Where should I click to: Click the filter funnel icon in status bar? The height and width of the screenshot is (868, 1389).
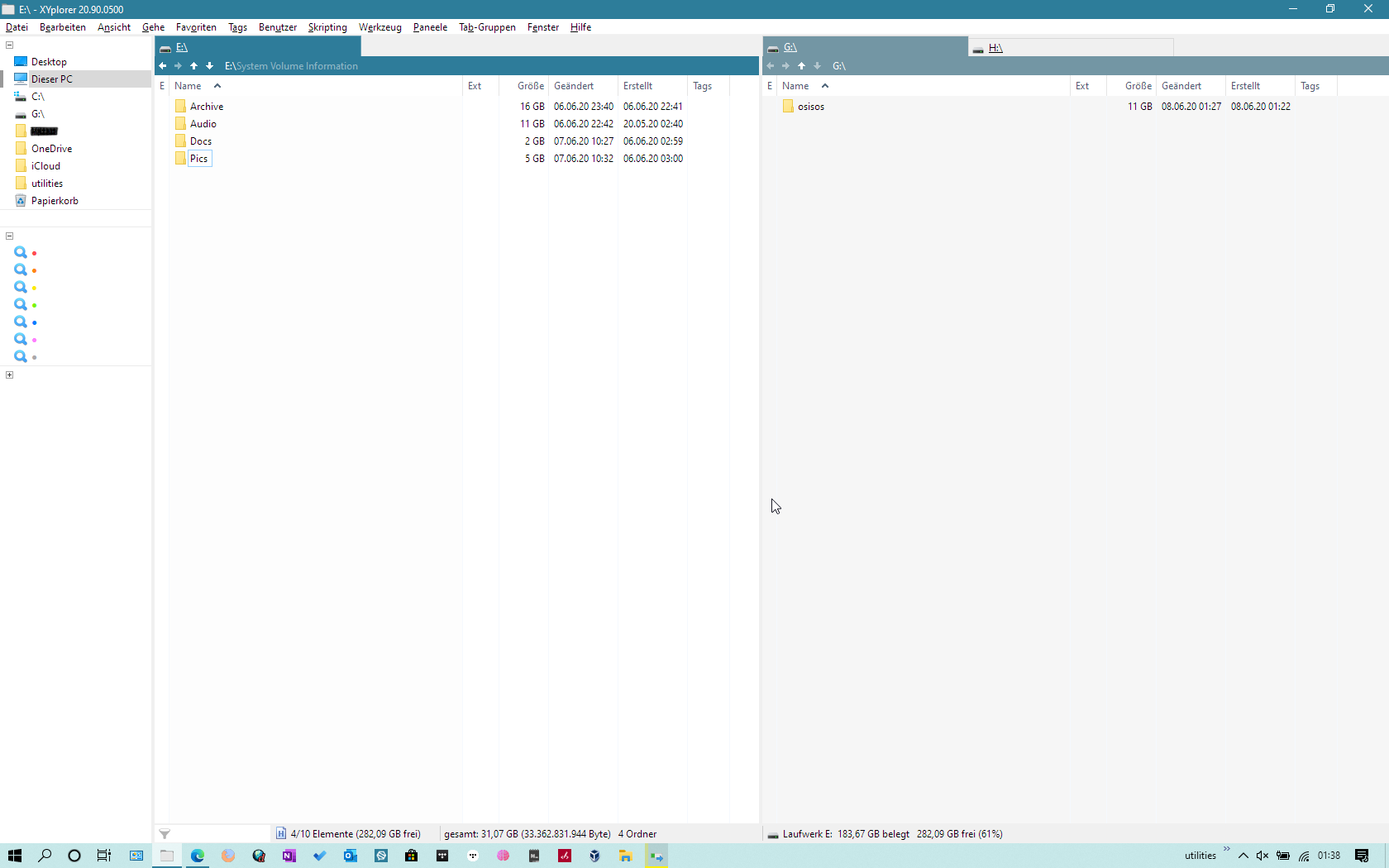tap(165, 834)
